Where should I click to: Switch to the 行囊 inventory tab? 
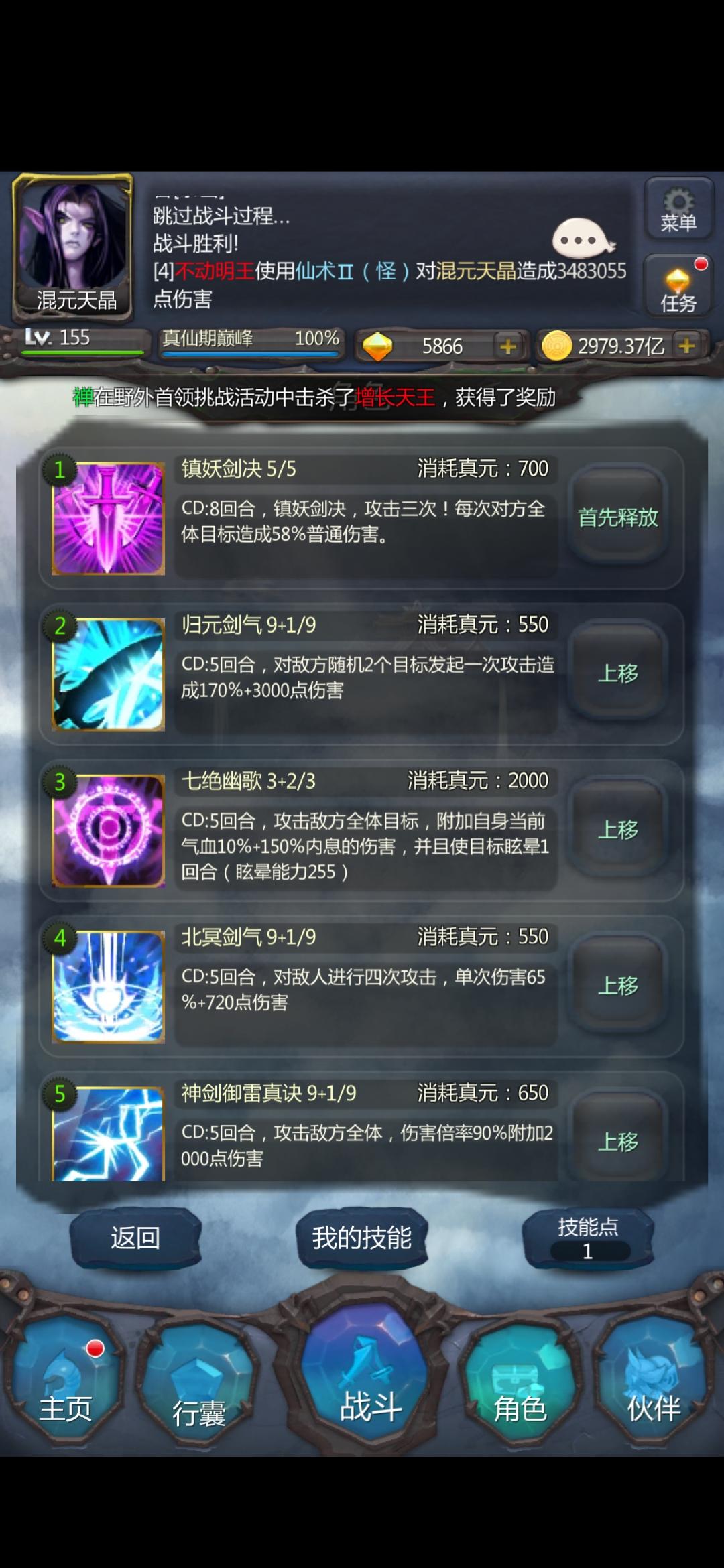point(198,1378)
